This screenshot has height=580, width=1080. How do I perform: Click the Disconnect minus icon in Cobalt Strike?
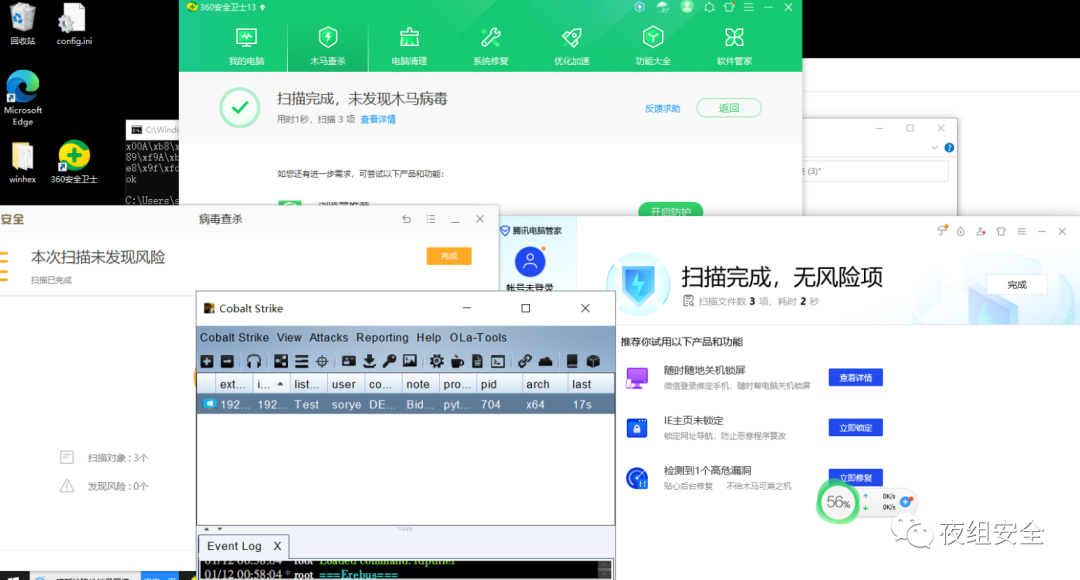point(227,361)
